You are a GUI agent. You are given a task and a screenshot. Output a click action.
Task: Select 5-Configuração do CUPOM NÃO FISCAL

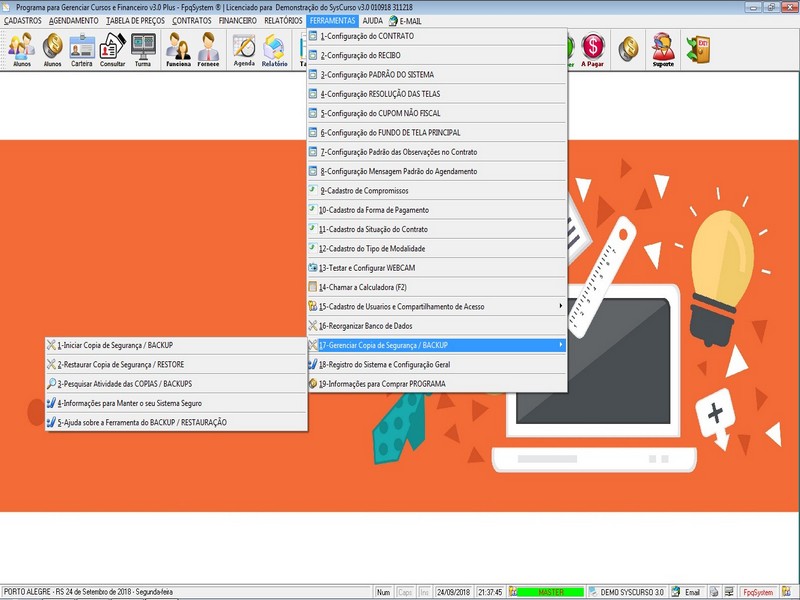click(x=437, y=113)
